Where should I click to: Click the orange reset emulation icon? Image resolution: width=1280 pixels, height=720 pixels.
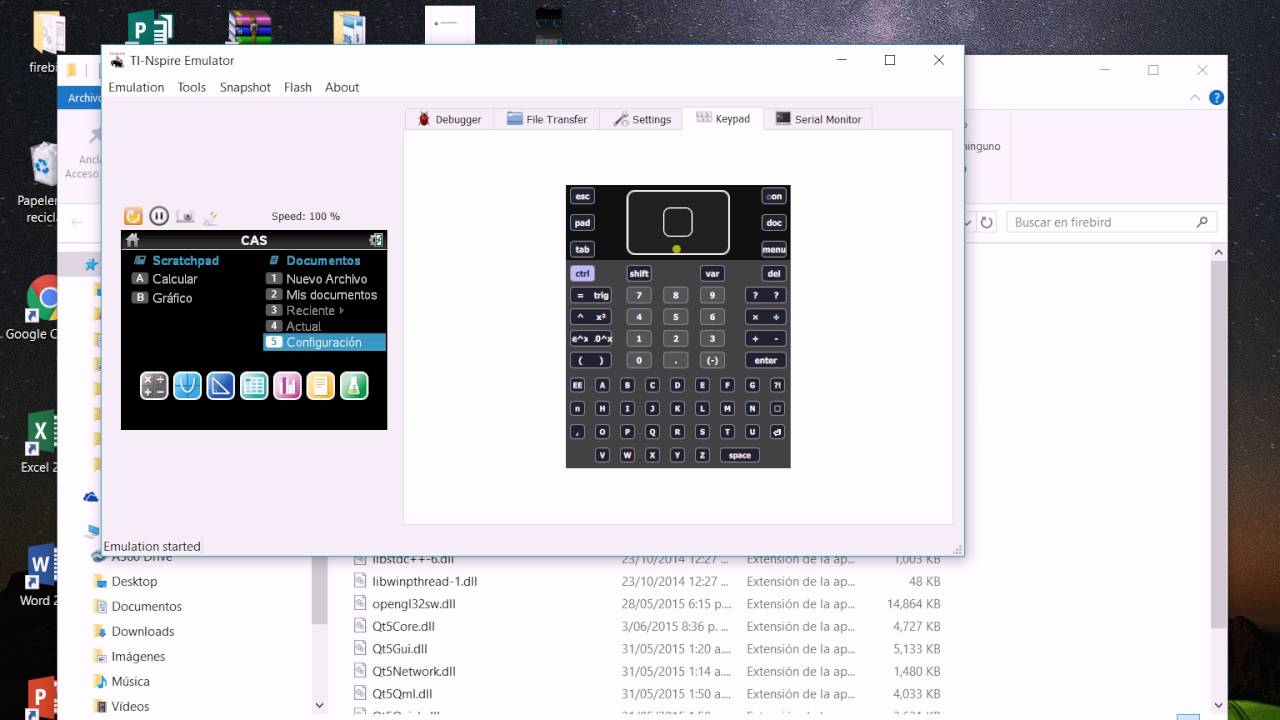tap(133, 216)
